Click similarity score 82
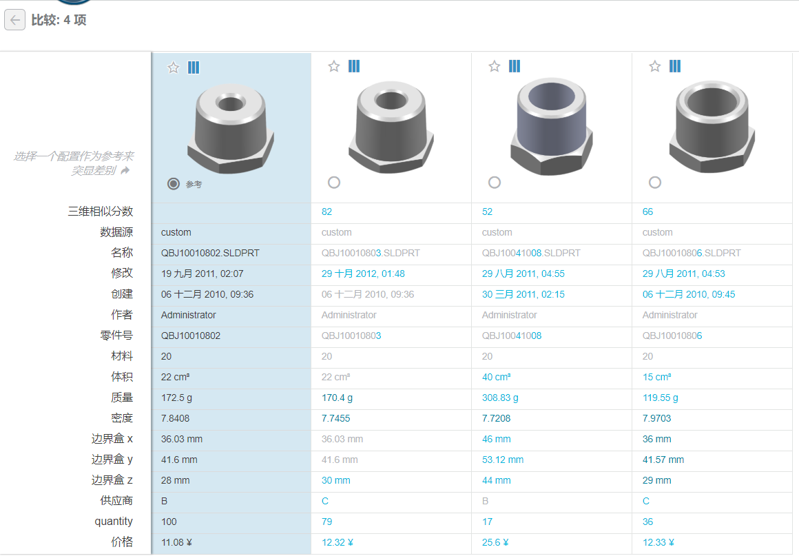 tap(327, 212)
